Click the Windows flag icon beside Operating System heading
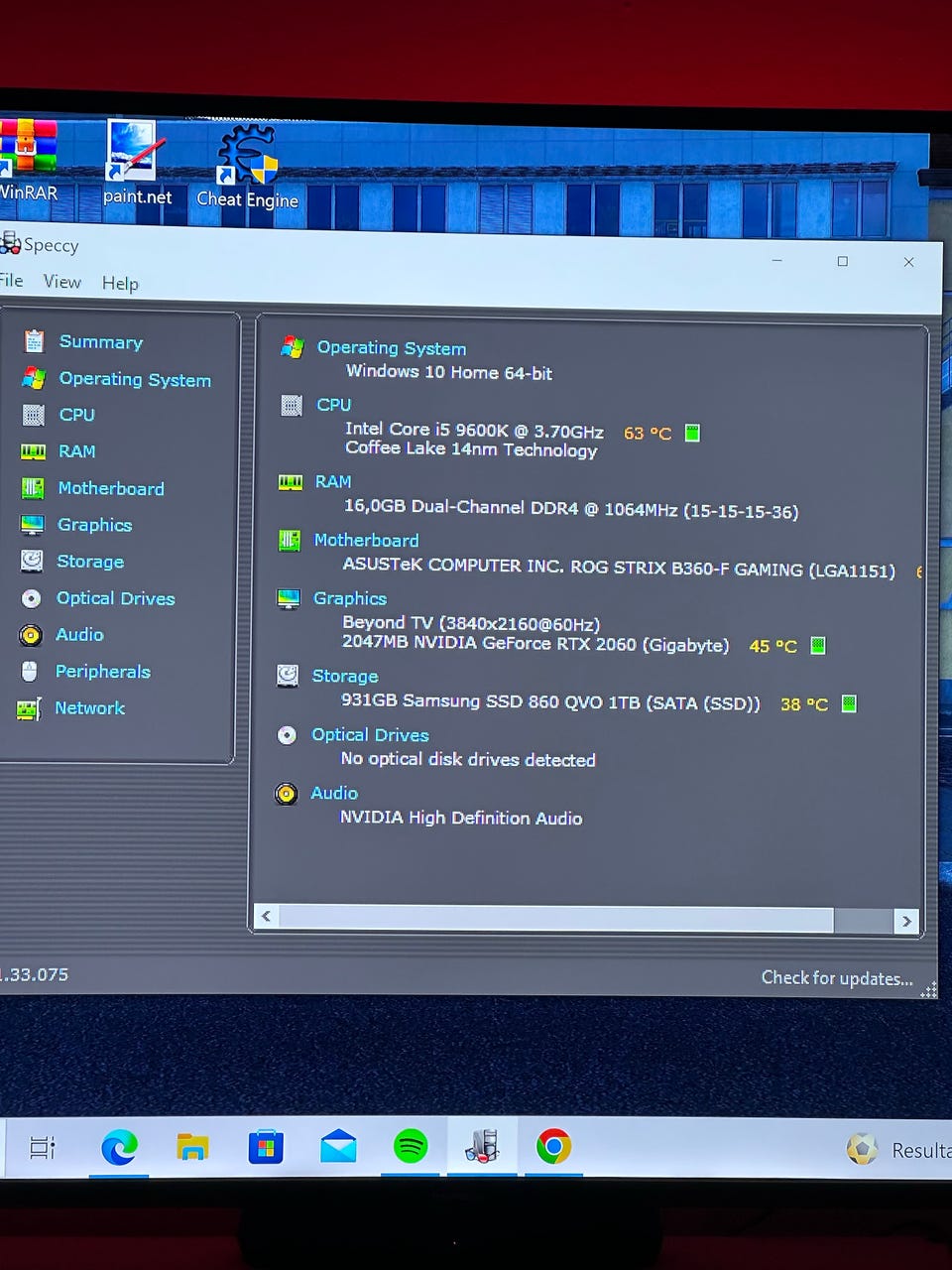The width and height of the screenshot is (952, 1270). 292,347
